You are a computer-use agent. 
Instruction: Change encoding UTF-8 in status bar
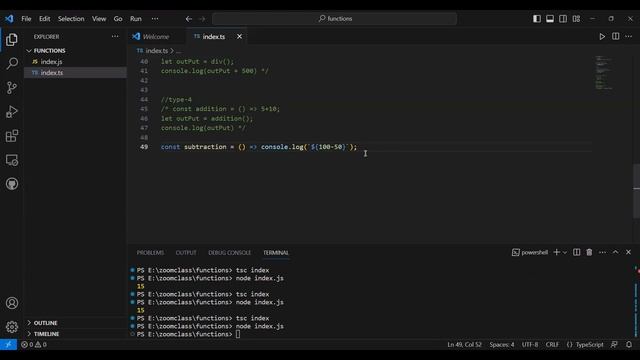(x=530, y=344)
